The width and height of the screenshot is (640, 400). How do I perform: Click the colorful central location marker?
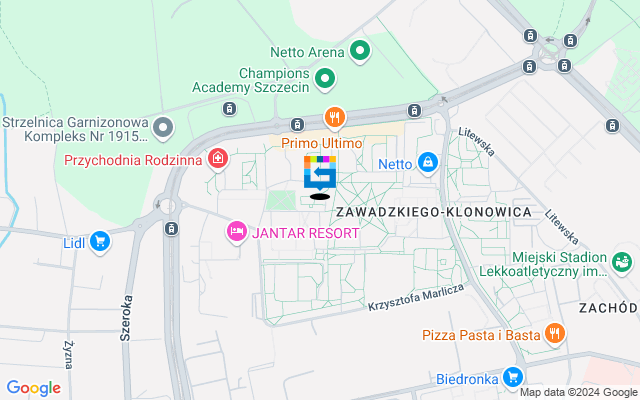click(320, 173)
